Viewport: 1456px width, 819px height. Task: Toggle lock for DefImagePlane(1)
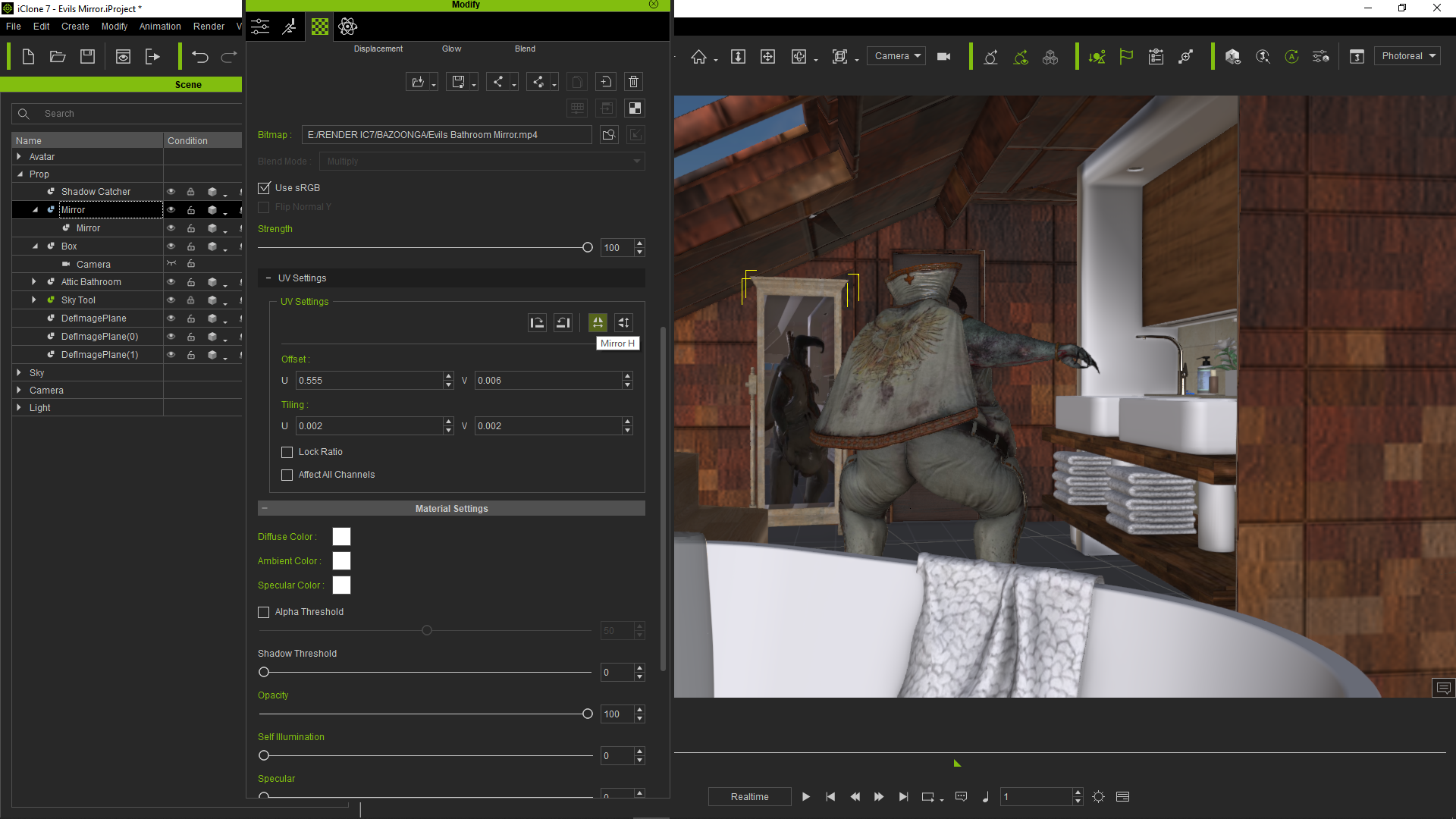191,355
